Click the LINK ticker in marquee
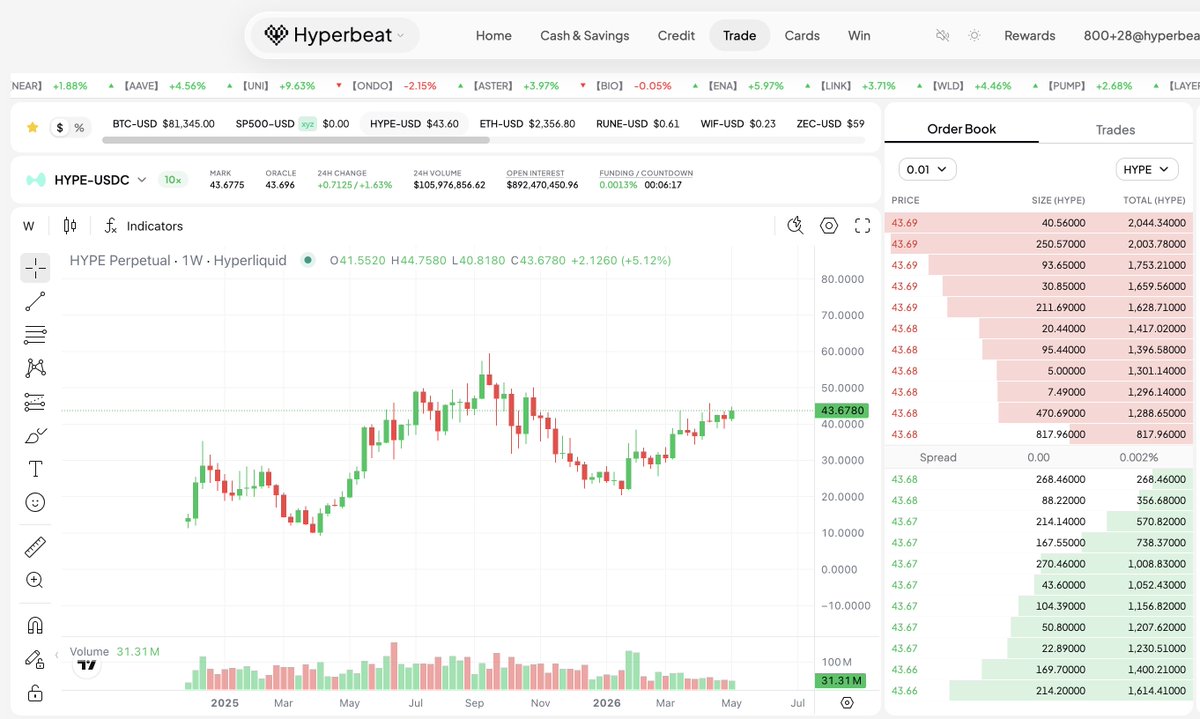1200x719 pixels. (848, 86)
